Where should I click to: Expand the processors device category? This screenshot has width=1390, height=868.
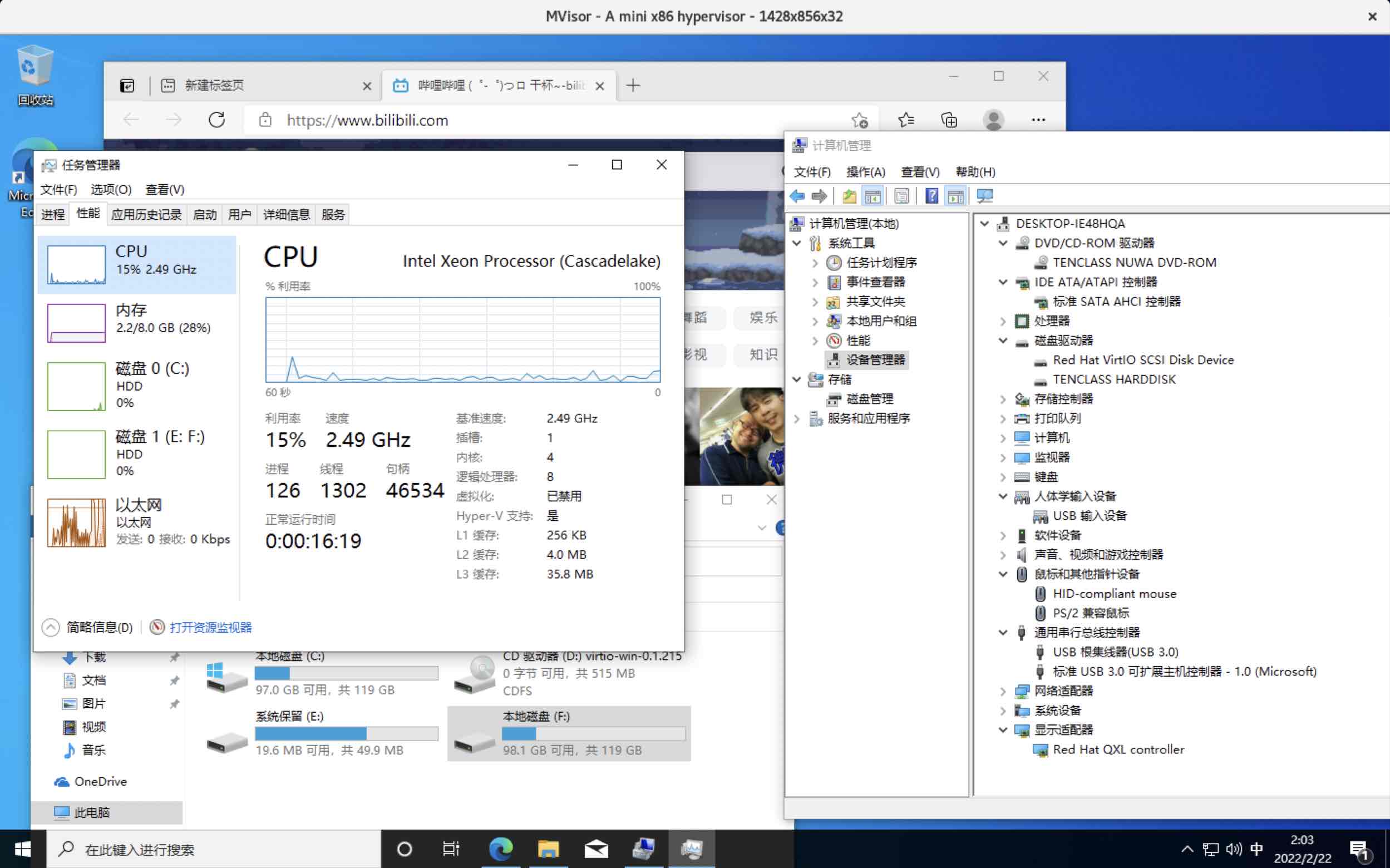(x=1003, y=321)
